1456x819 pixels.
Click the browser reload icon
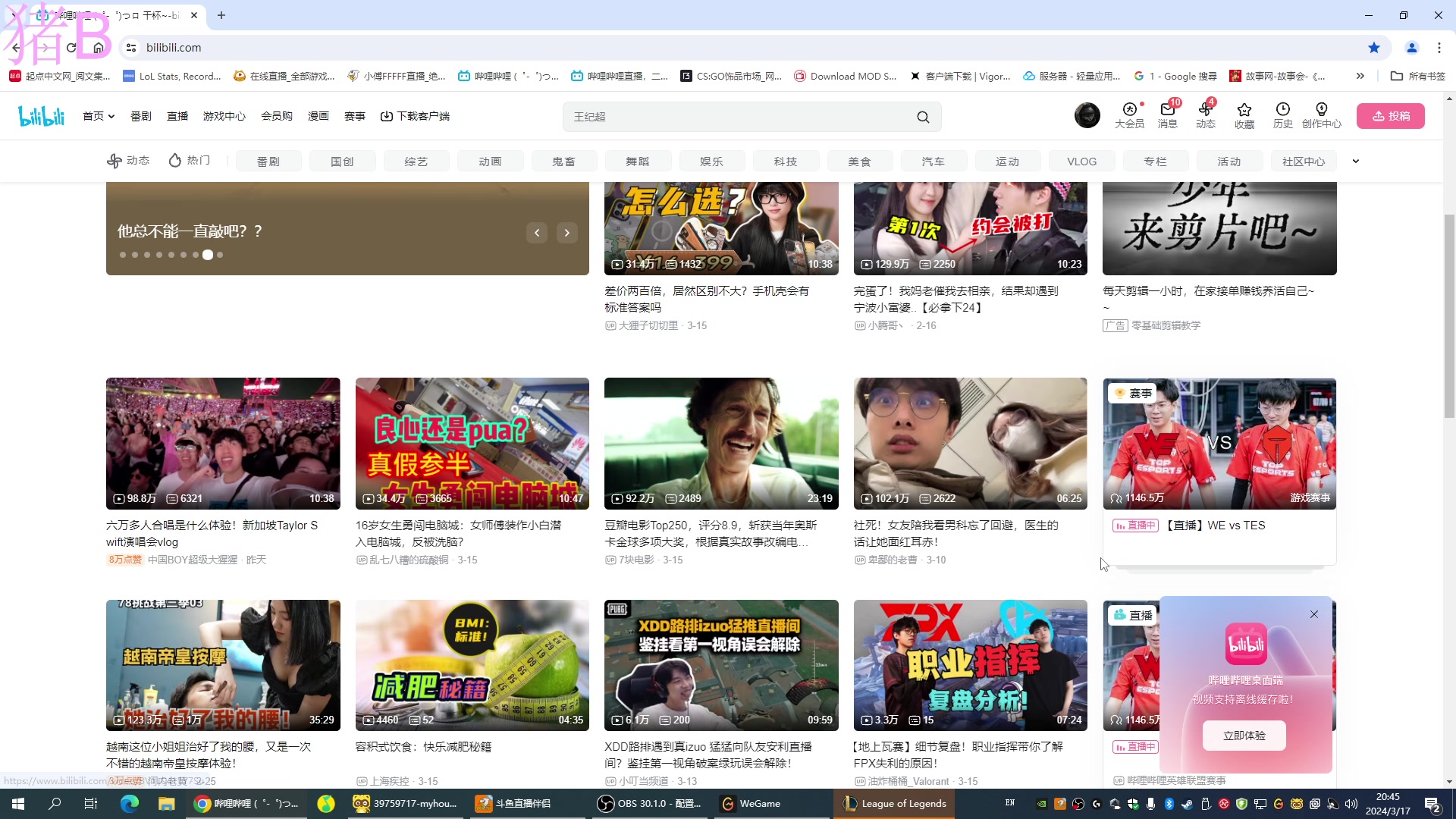coord(71,48)
